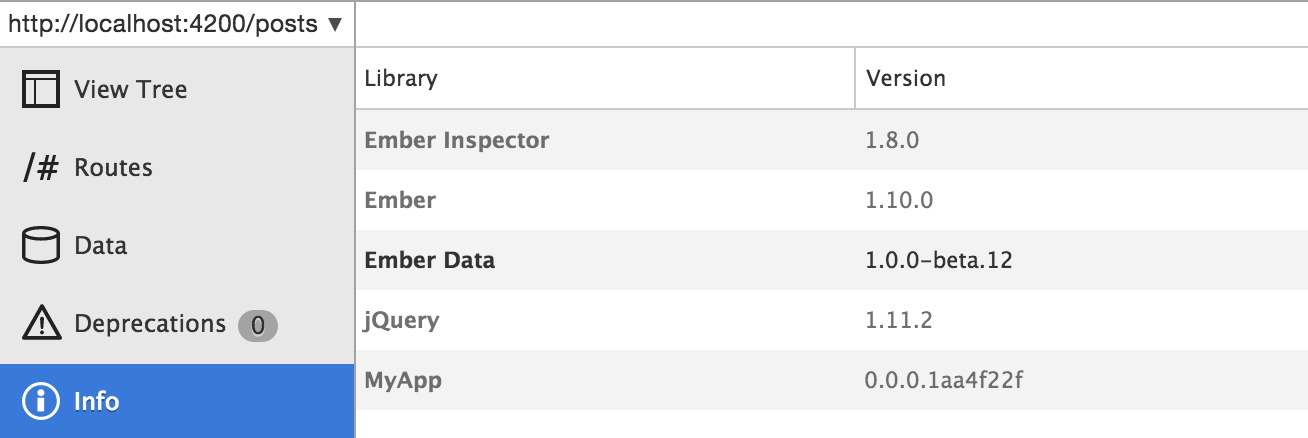The image size is (1308, 438).
Task: Click the Version column header
Action: pos(906,78)
